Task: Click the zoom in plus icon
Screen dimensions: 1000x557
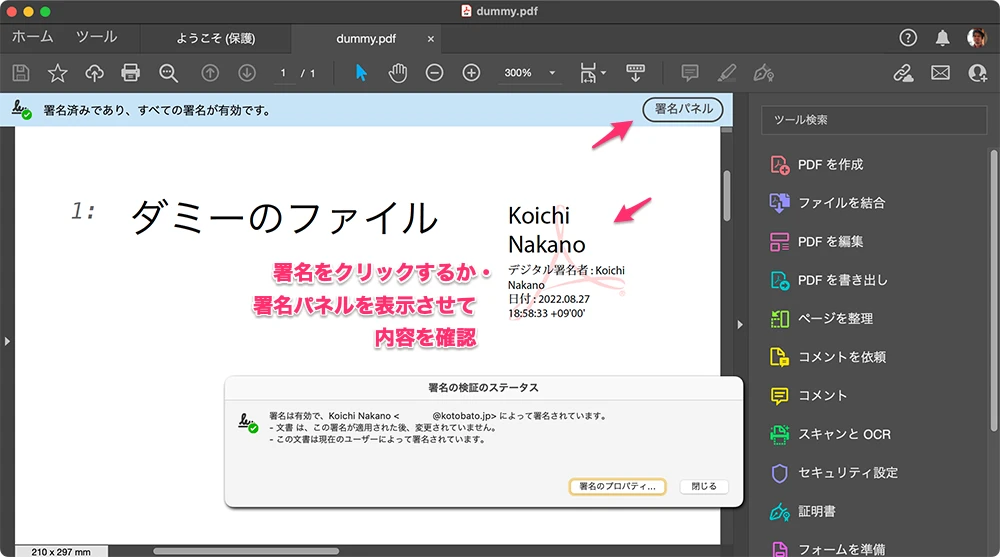Action: tap(471, 73)
